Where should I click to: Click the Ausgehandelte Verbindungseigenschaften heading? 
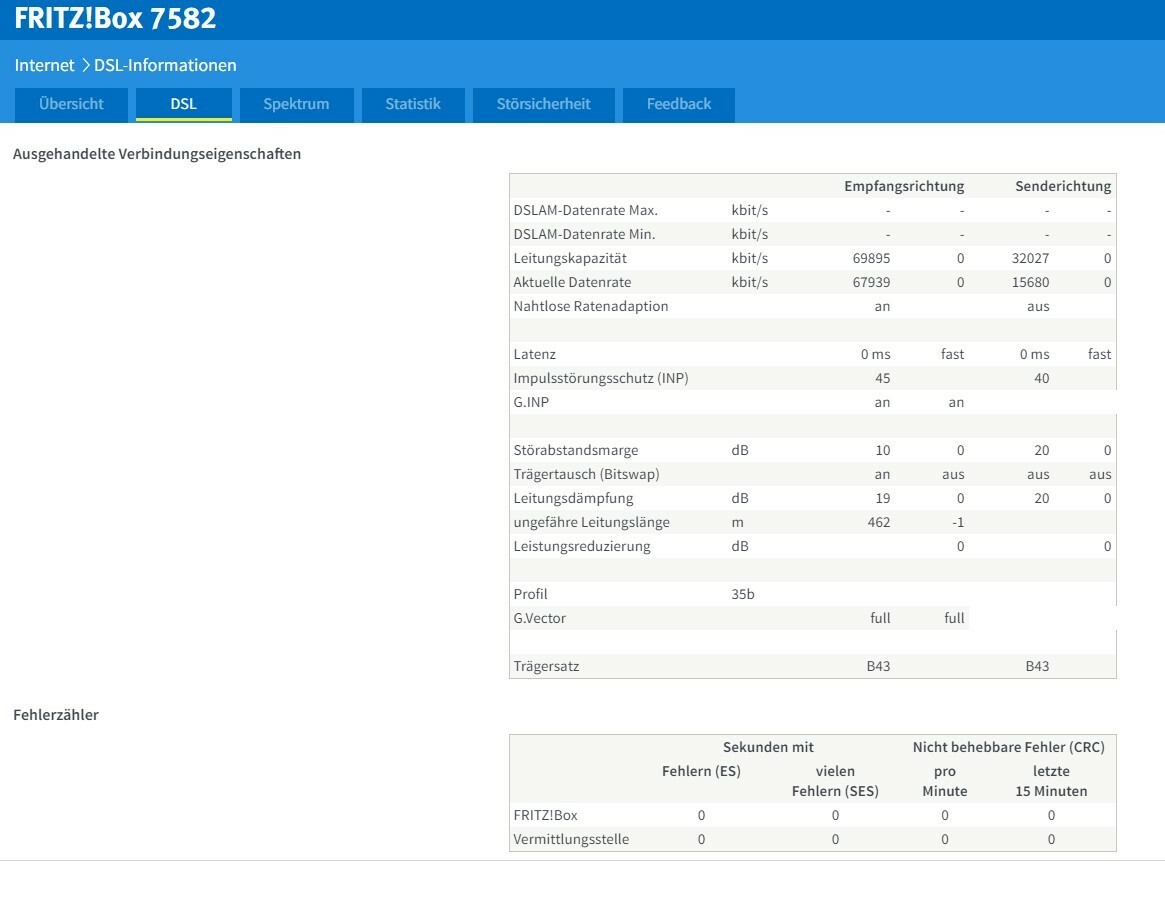tap(157, 154)
